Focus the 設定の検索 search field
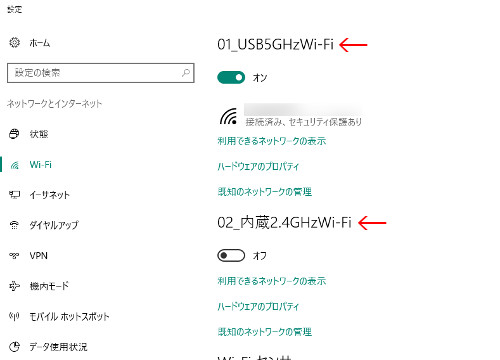Screen dimensions: 500x360 coord(101,73)
